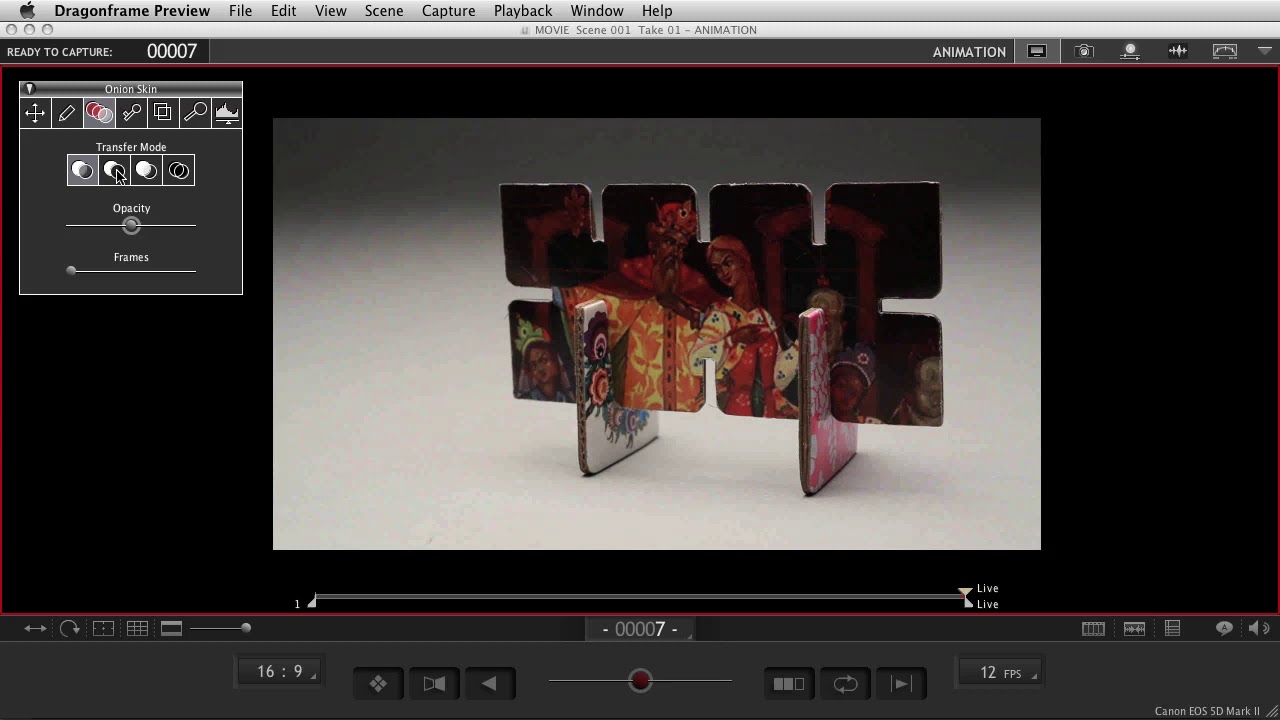Open the Scene menu
This screenshot has height=720, width=1280.
(384, 11)
